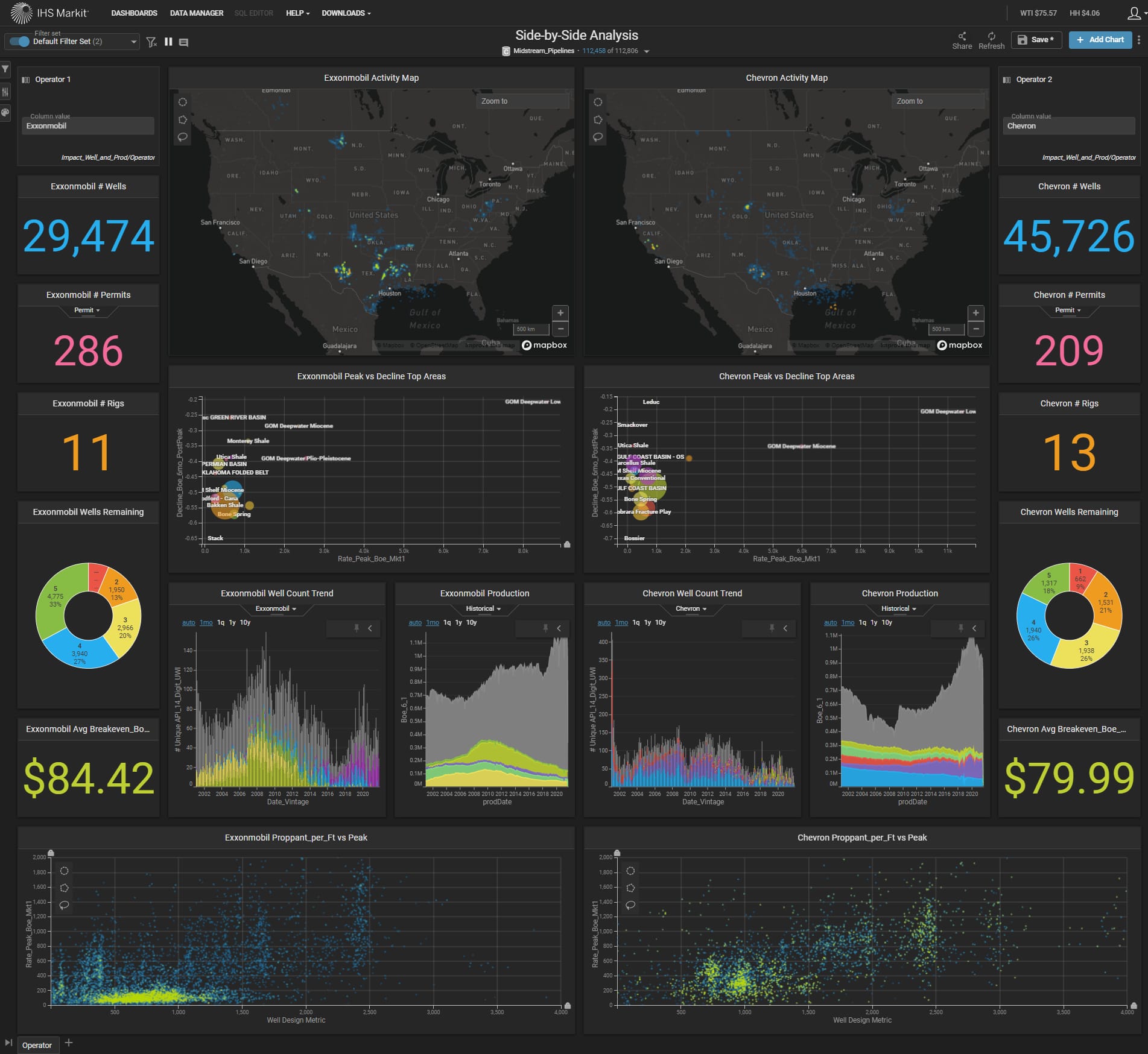This screenshot has height=1054, width=1148.
Task: Toggle the Default Filter Set switch
Action: pyautogui.click(x=20, y=42)
